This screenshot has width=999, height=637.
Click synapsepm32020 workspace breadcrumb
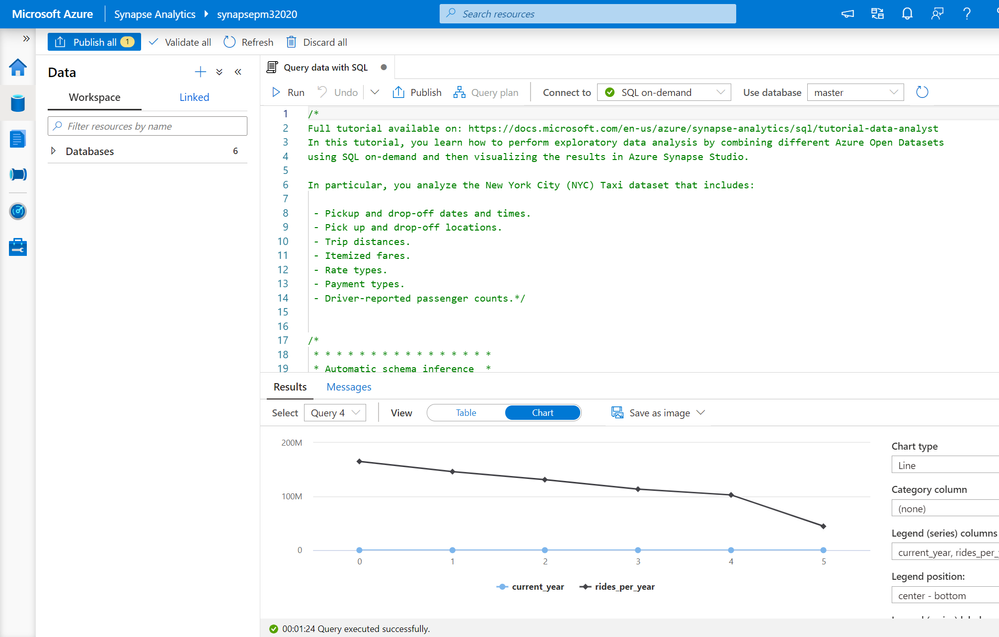(x=257, y=14)
